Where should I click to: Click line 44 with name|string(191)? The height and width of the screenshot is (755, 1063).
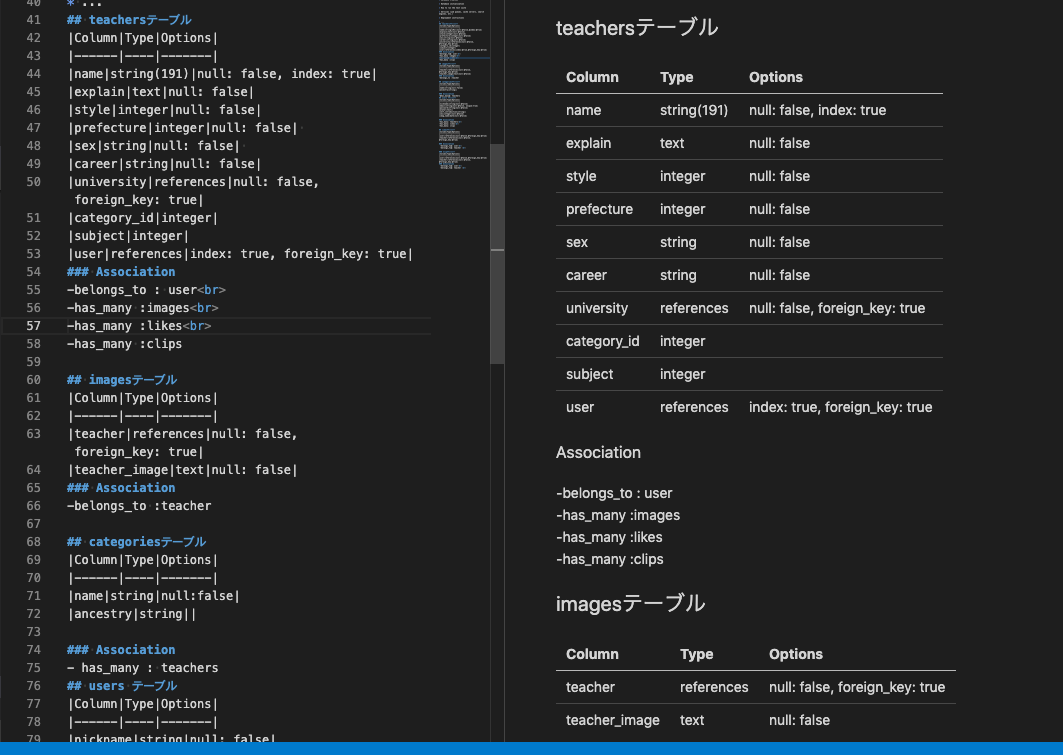pyautogui.click(x=222, y=74)
